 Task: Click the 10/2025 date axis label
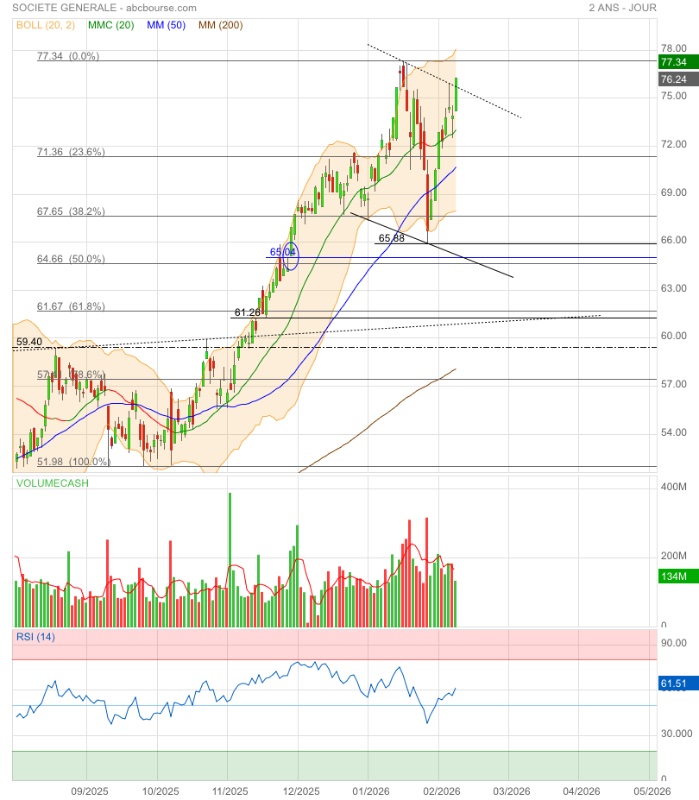[160, 791]
